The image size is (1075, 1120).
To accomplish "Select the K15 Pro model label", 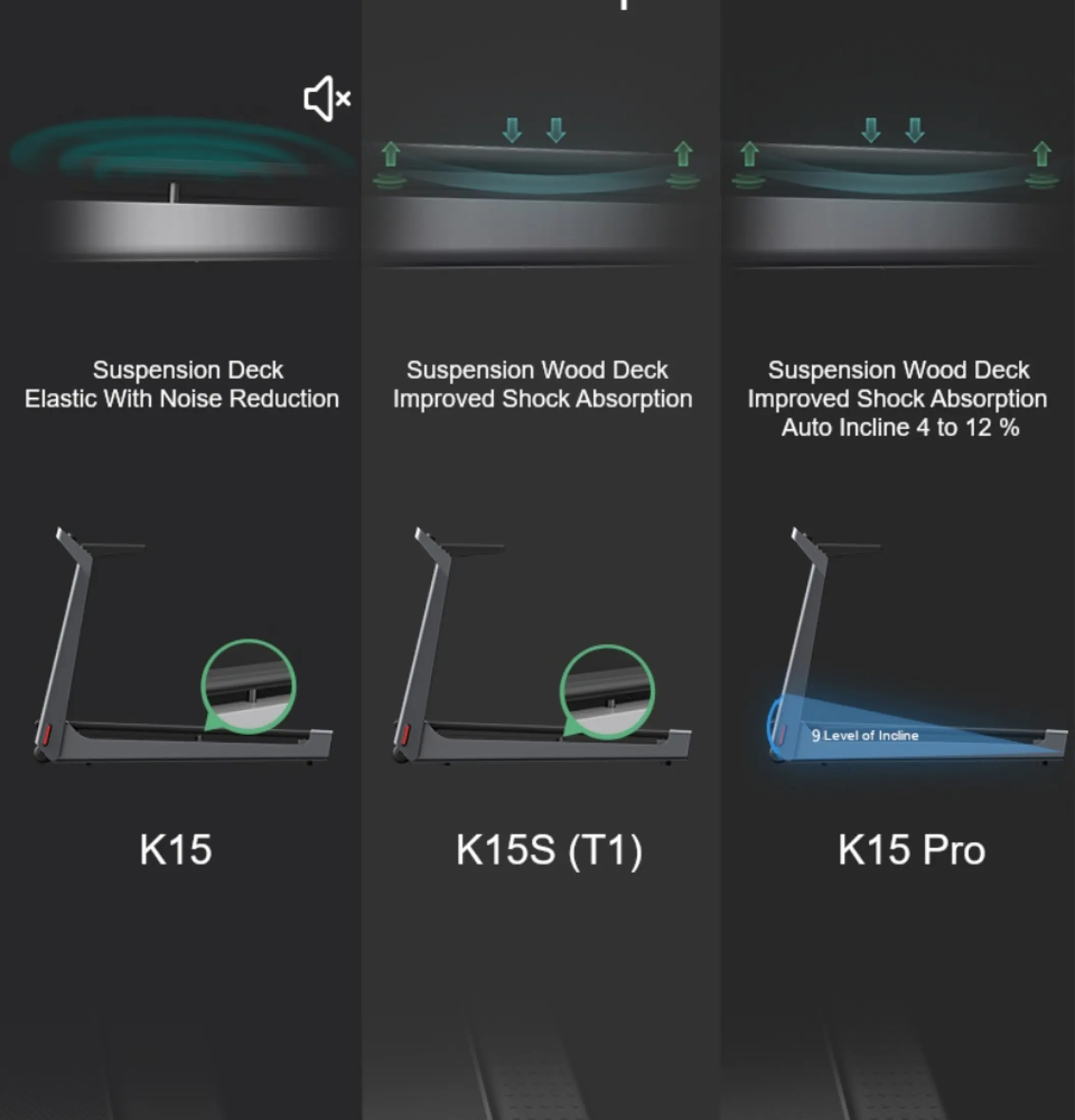I will coord(911,850).
